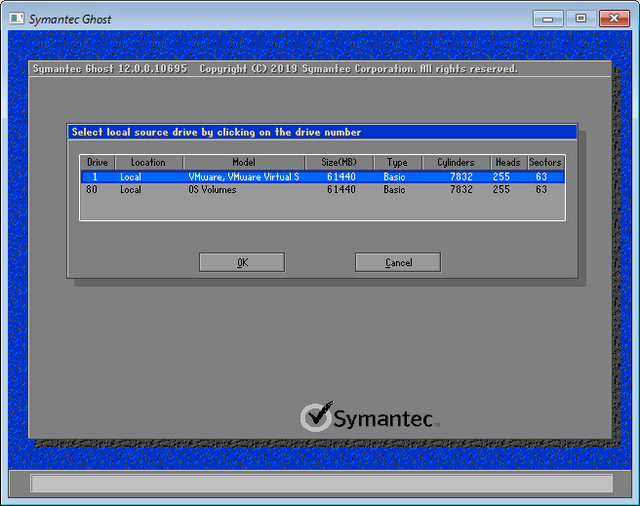
Task: Click the VMware Virtual S model cell
Action: pos(244,177)
